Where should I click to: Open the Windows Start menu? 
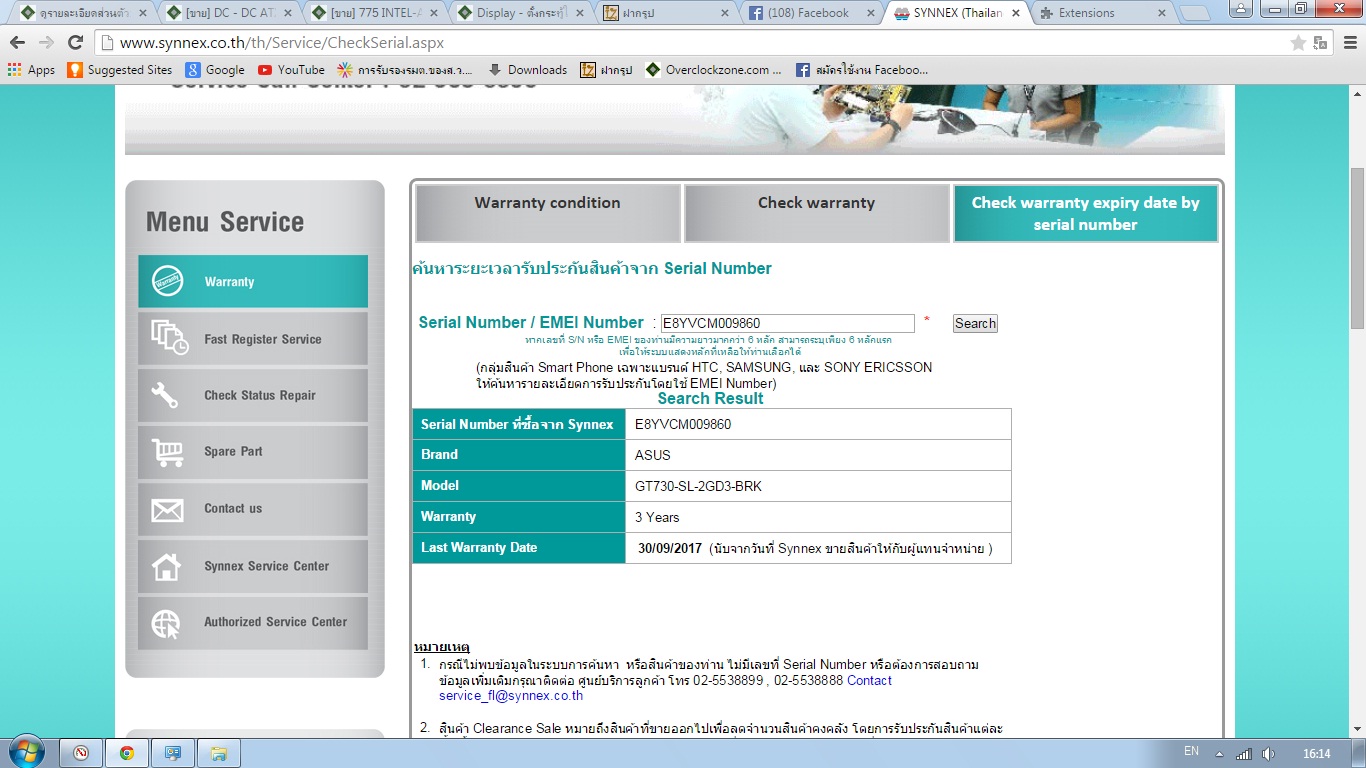pos(26,752)
